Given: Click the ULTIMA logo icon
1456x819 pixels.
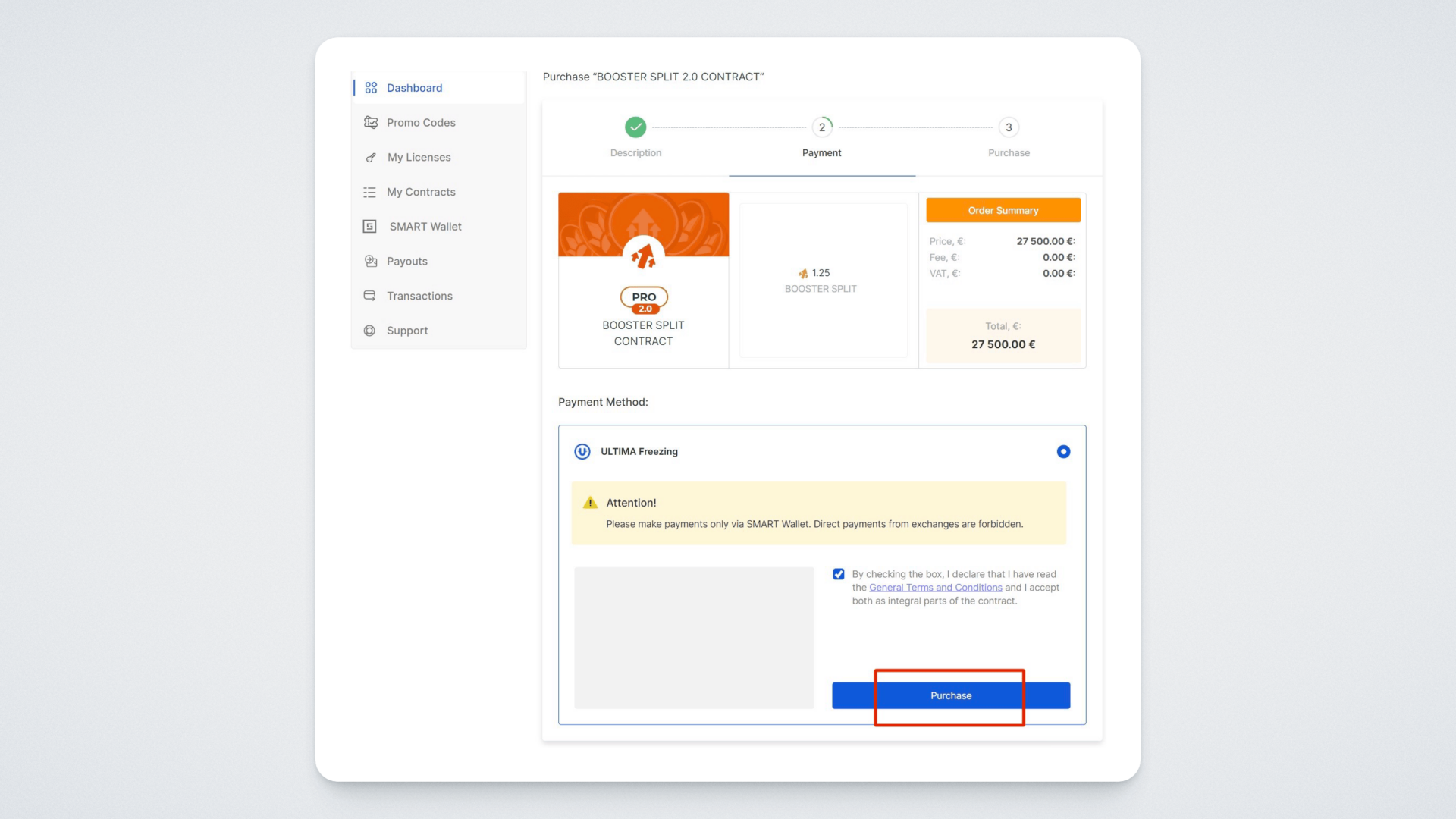Looking at the screenshot, I should coord(582,452).
